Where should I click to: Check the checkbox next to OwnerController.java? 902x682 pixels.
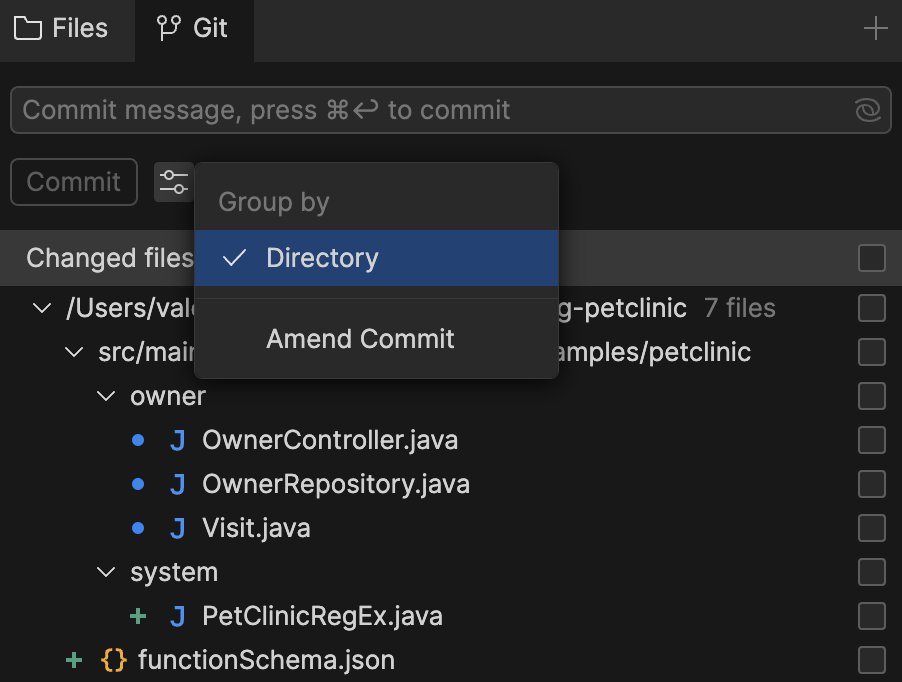click(871, 440)
